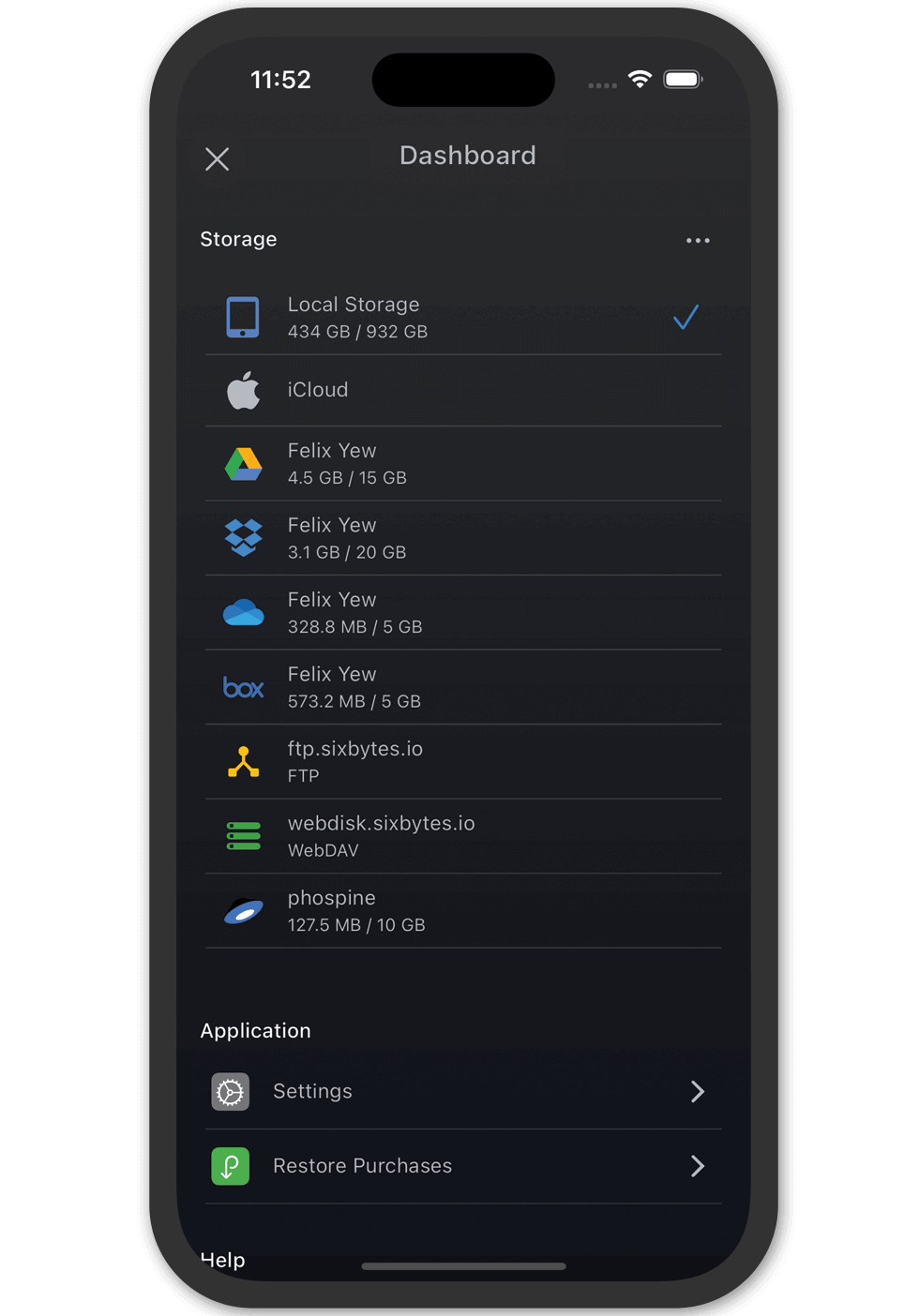Select the ftp.sixbytes.io connection
The height and width of the screenshot is (1316, 919).
pos(354,762)
